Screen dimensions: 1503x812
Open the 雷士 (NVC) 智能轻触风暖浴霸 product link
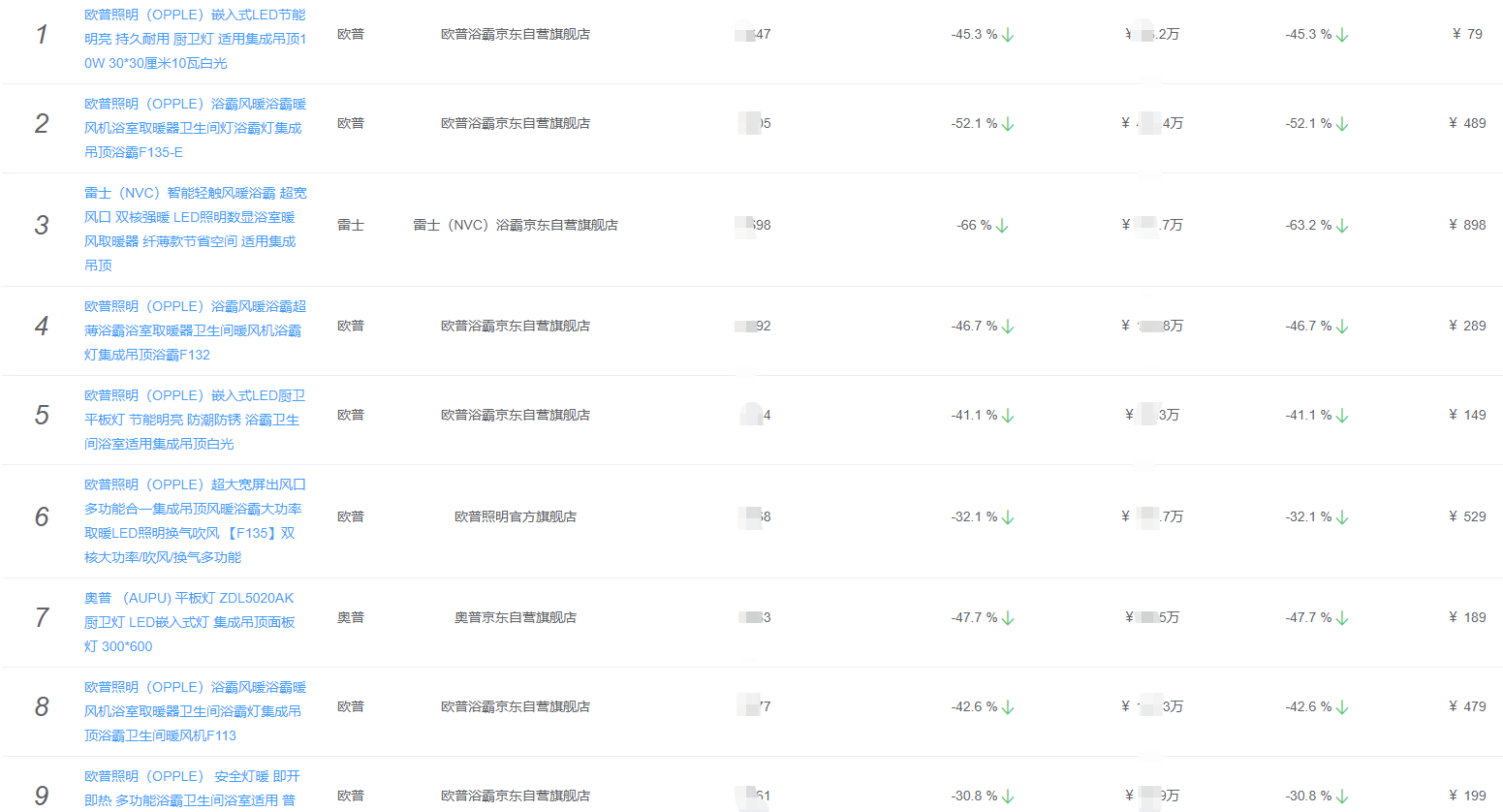point(195,229)
